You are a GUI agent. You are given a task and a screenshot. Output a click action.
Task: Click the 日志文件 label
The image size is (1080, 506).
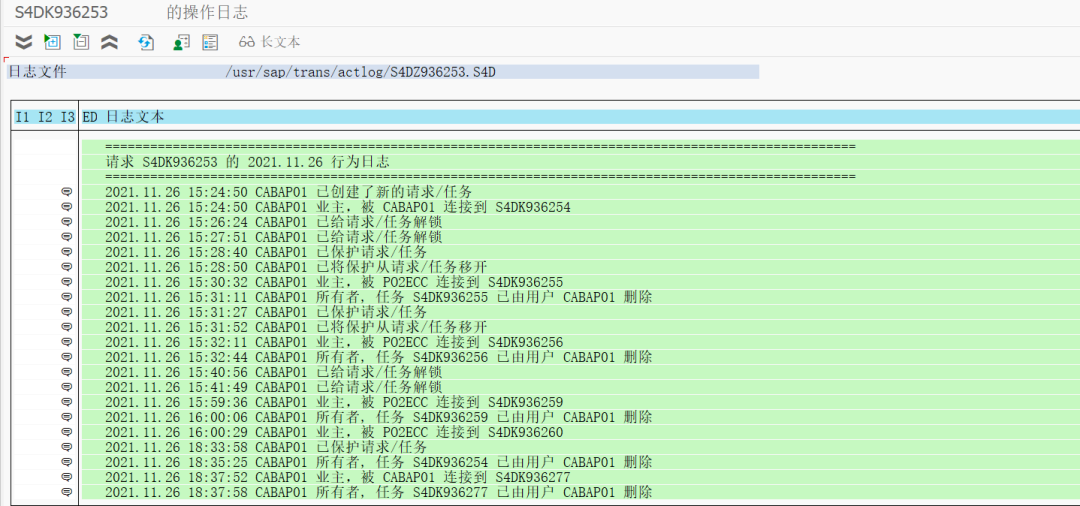coord(37,72)
